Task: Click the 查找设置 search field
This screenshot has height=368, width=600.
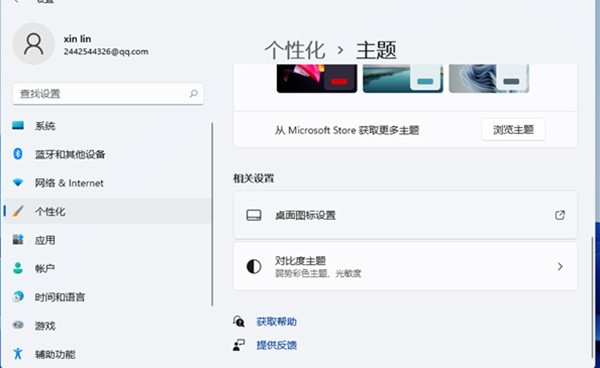Action: tap(108, 93)
